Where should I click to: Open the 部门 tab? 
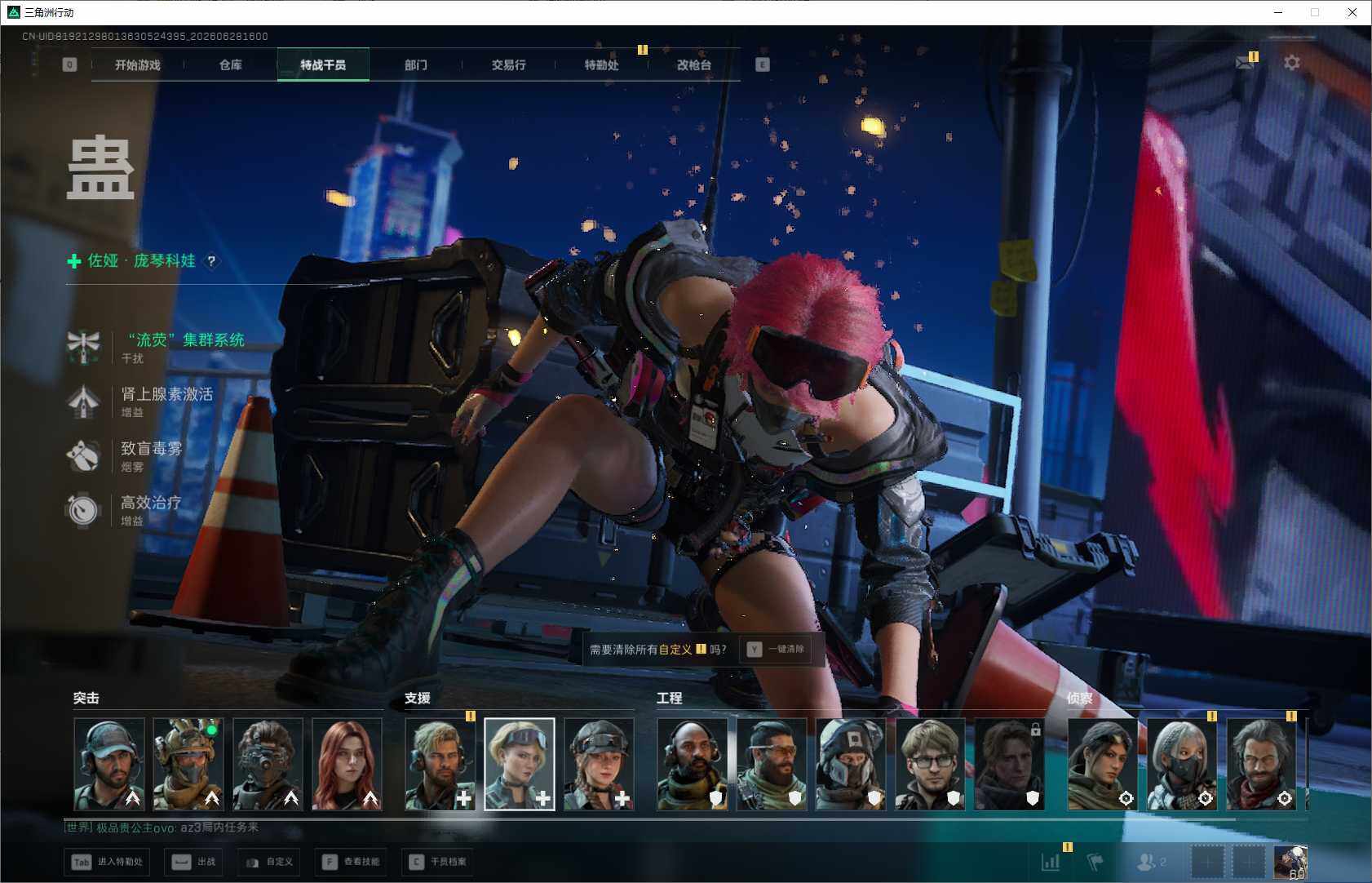(416, 65)
